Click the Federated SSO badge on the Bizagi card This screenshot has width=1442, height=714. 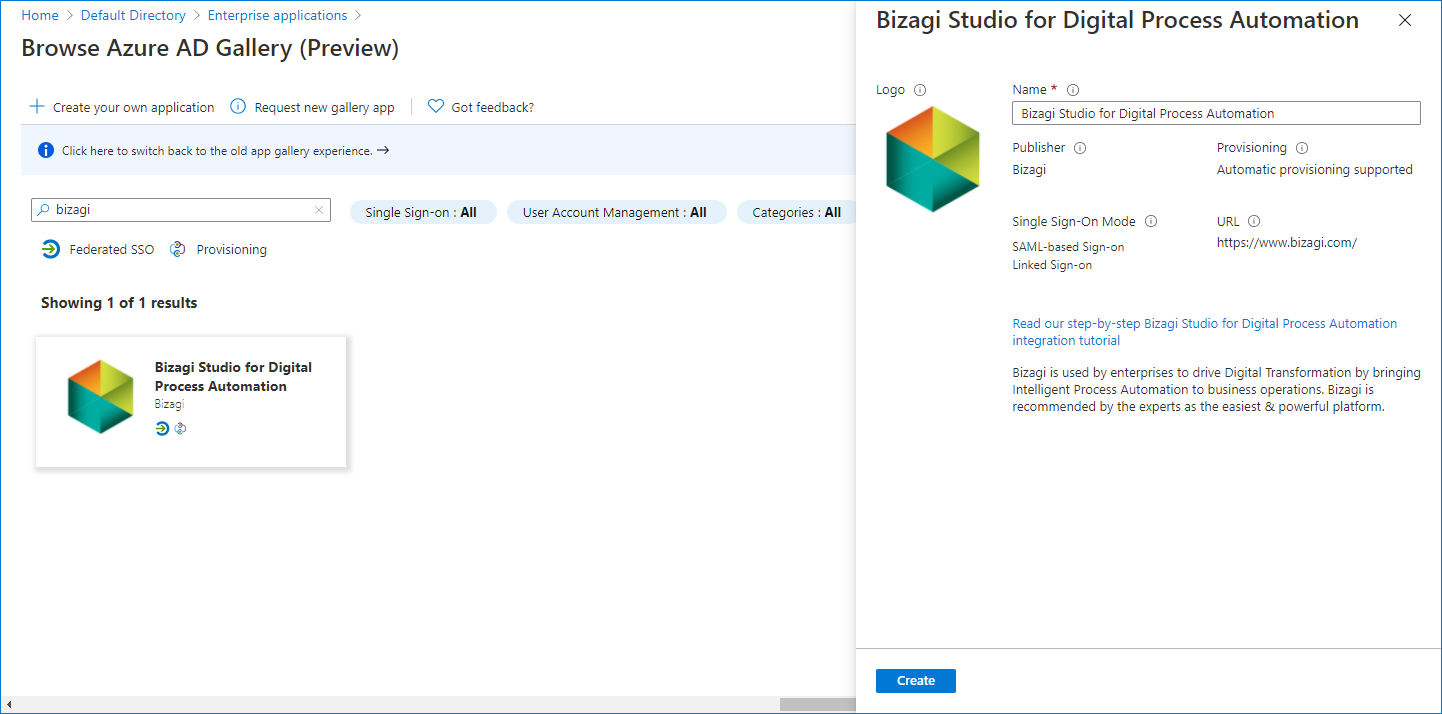(163, 428)
